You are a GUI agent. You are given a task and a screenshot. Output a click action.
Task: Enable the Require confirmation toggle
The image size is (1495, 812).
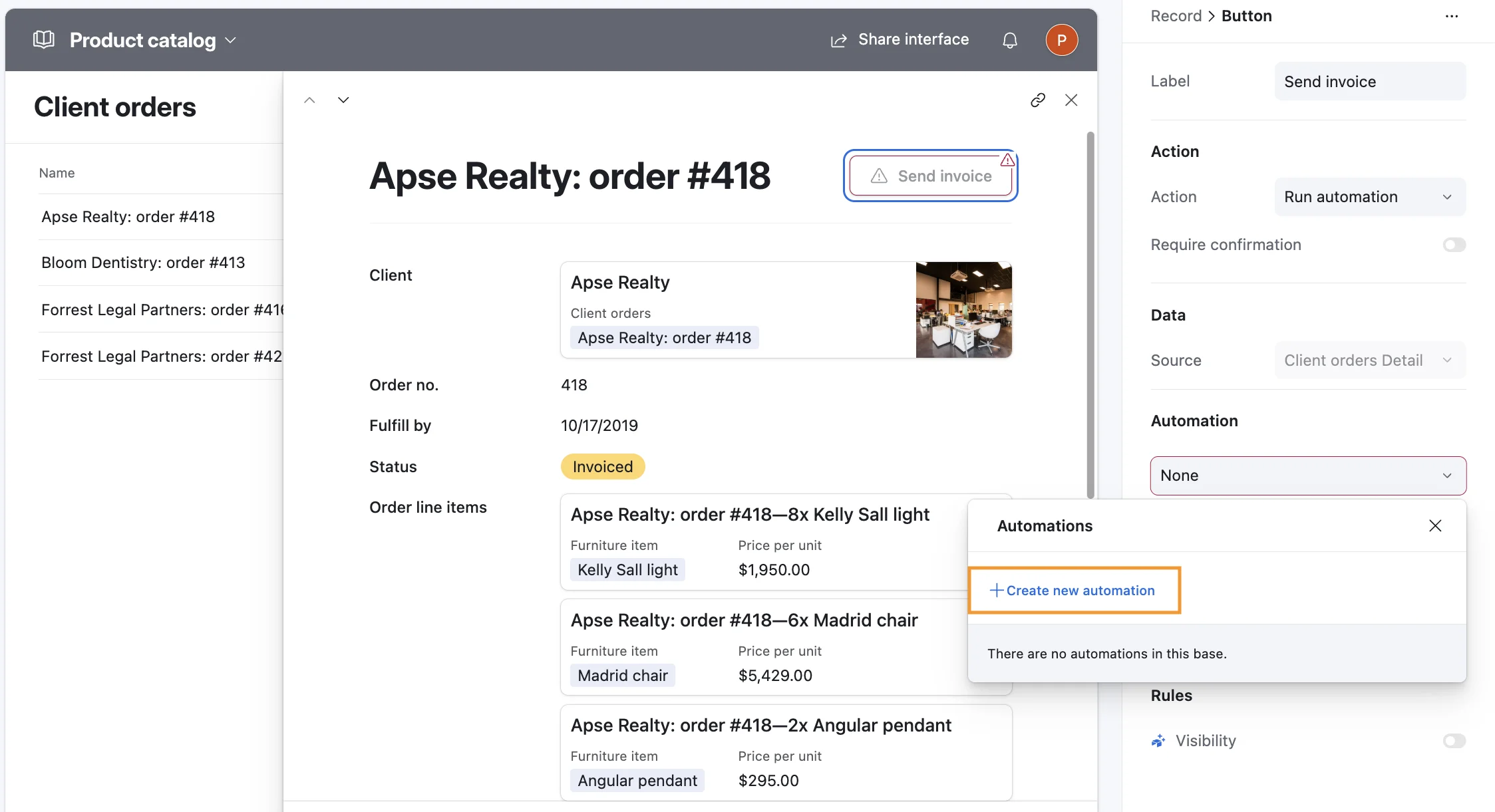pyautogui.click(x=1454, y=244)
